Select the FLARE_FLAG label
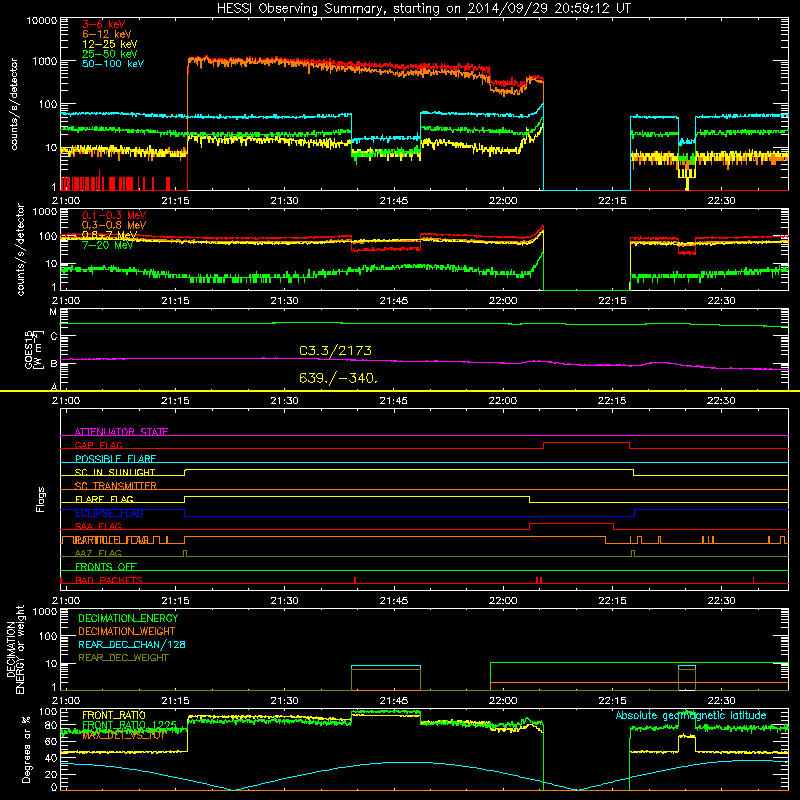Image resolution: width=800 pixels, height=800 pixels. (104, 499)
